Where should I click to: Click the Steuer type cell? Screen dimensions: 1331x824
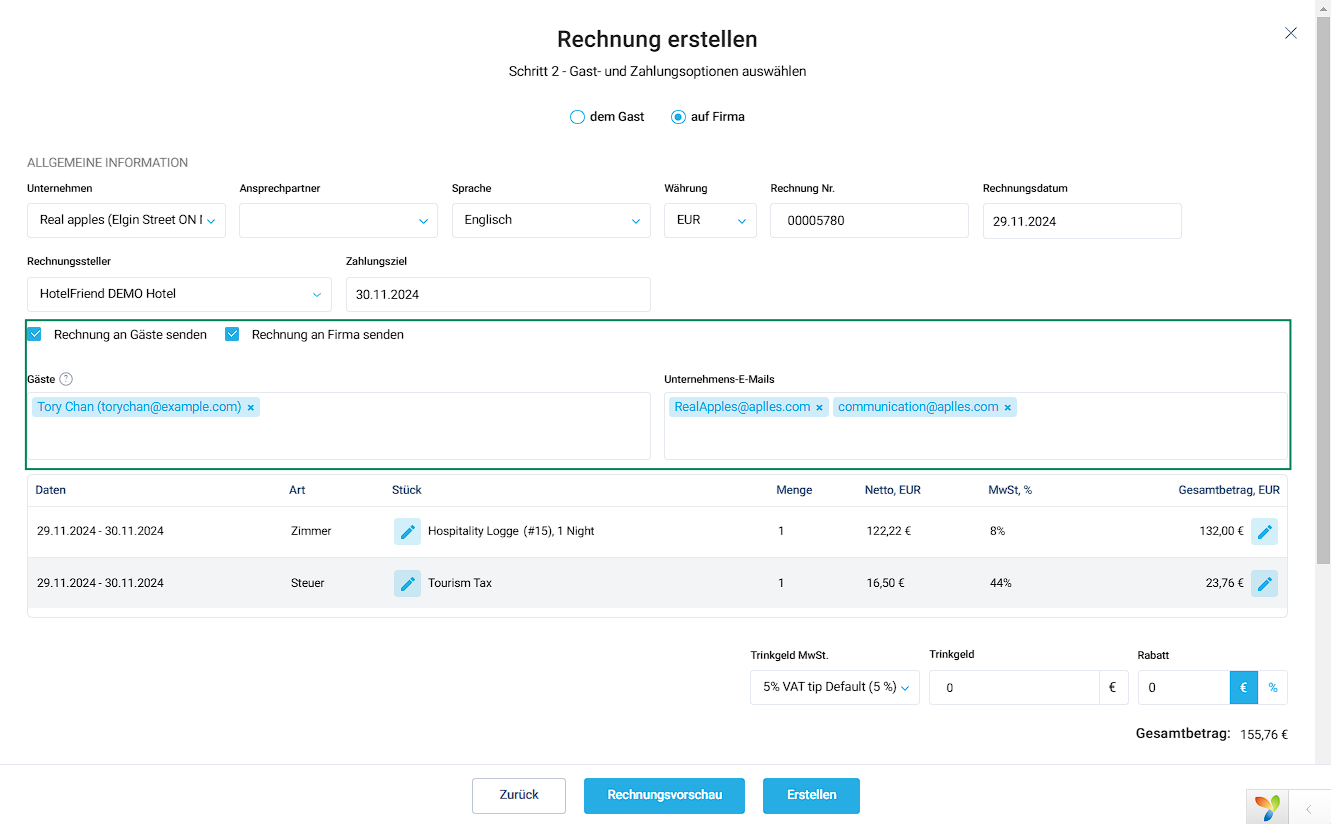pyautogui.click(x=308, y=583)
